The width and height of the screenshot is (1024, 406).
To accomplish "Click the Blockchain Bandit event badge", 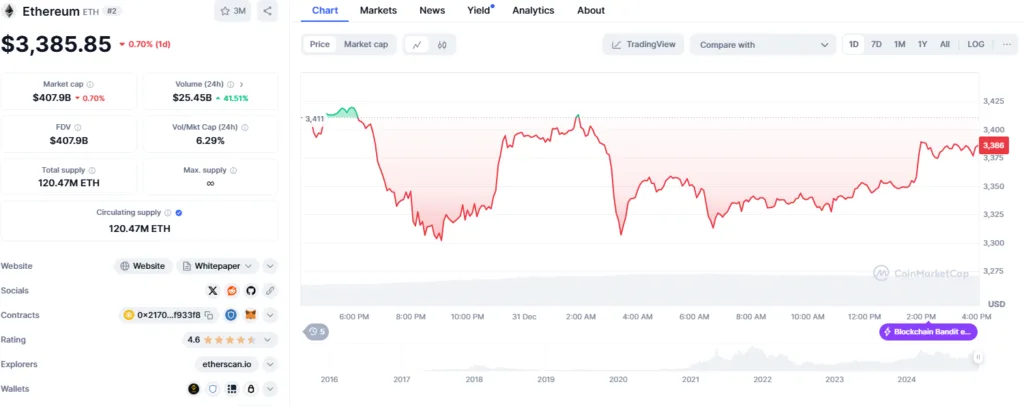I will click(x=928, y=332).
